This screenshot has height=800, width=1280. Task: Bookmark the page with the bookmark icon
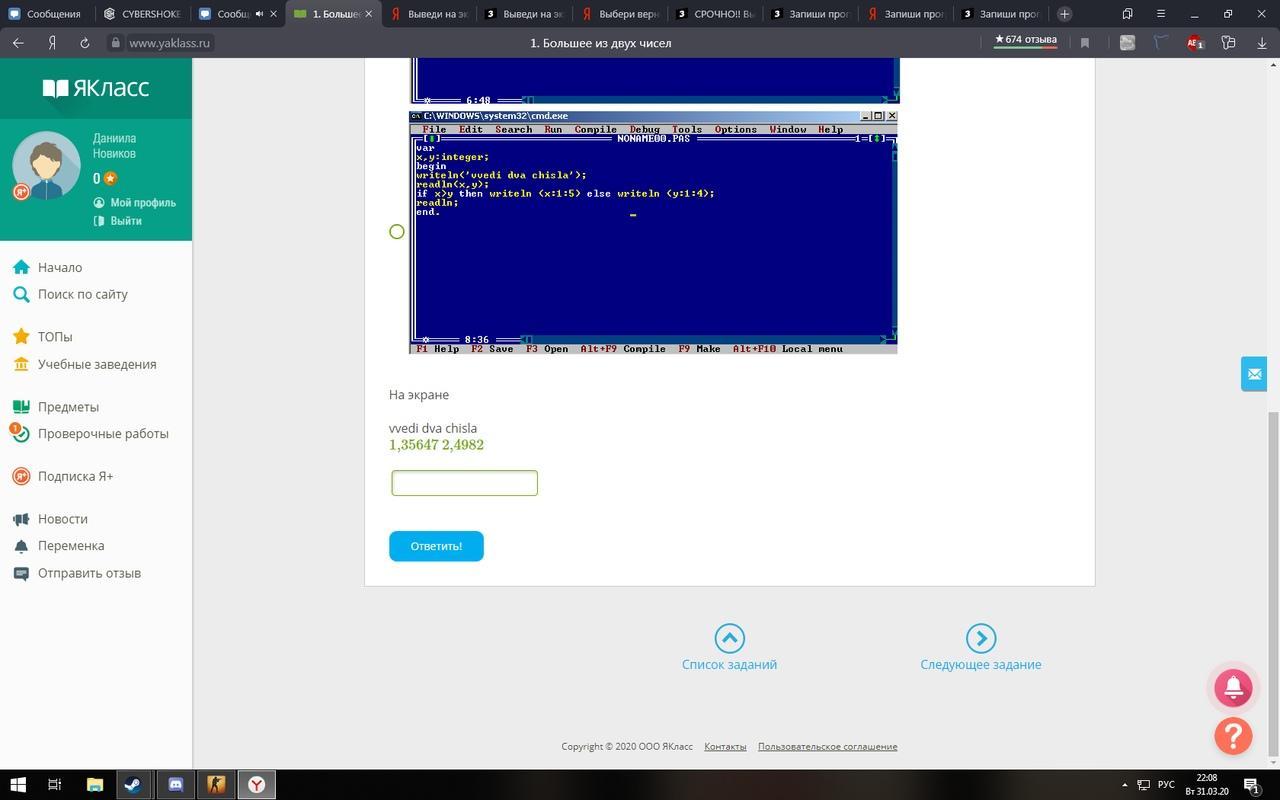coord(1084,43)
